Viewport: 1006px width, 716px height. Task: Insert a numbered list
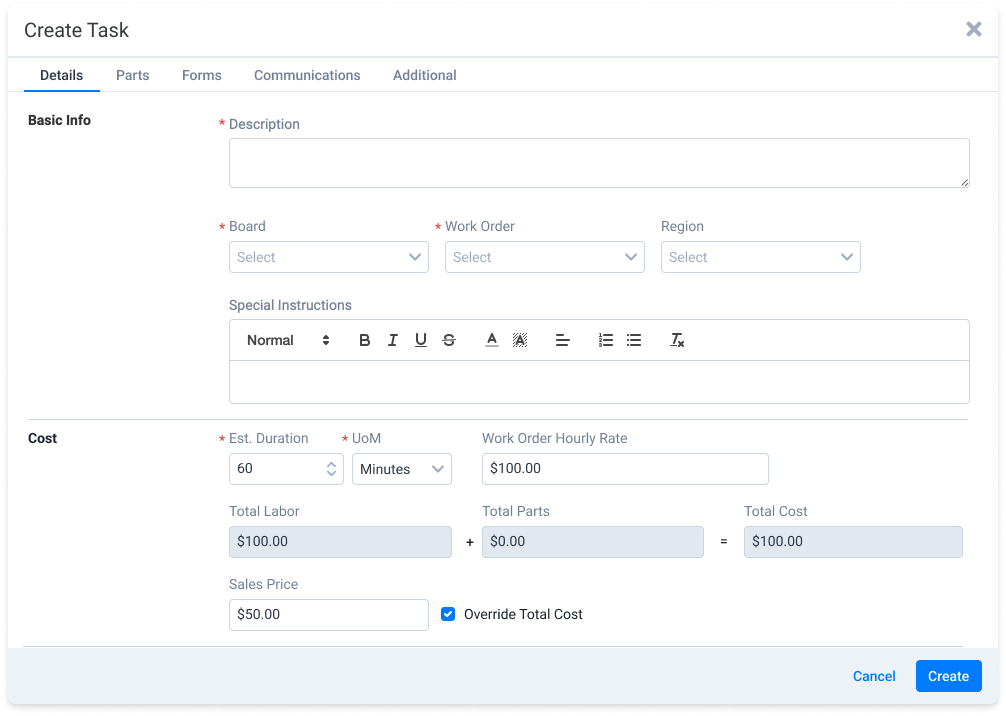[606, 340]
